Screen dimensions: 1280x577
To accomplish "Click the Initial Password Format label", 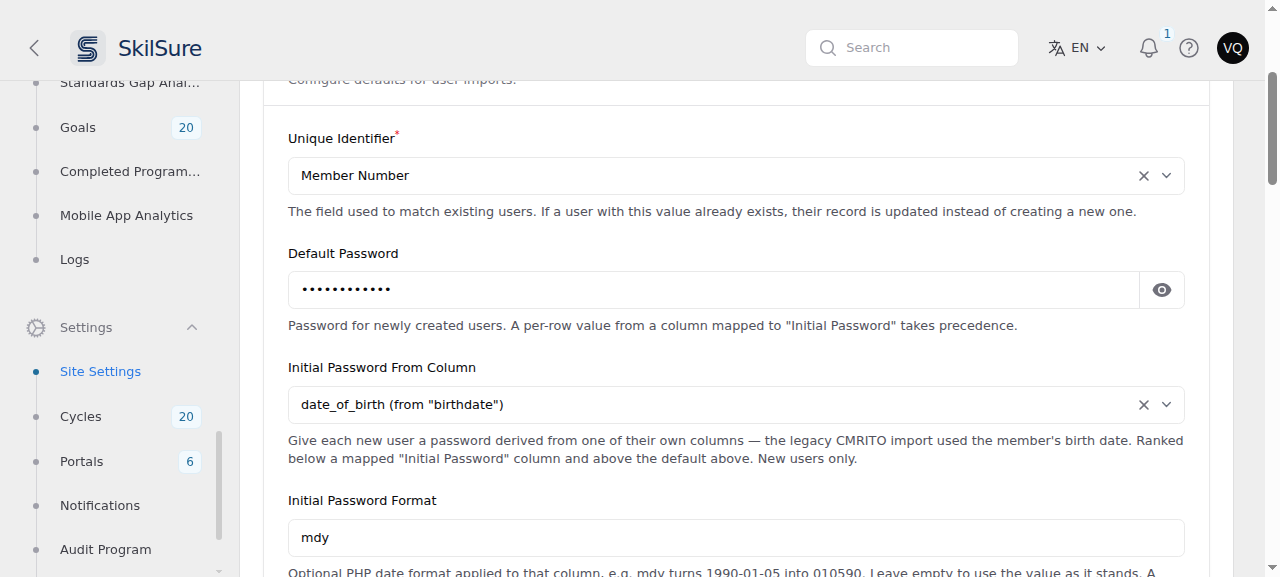I will (x=362, y=501).
